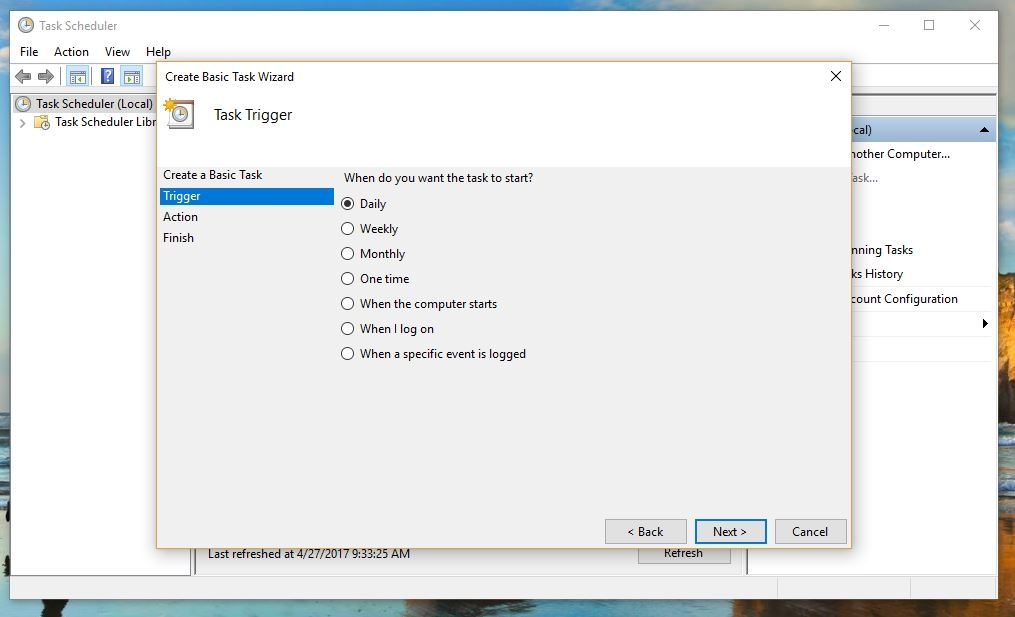Click the Task Scheduler Library folder icon
The width and height of the screenshot is (1015, 617).
click(x=42, y=122)
